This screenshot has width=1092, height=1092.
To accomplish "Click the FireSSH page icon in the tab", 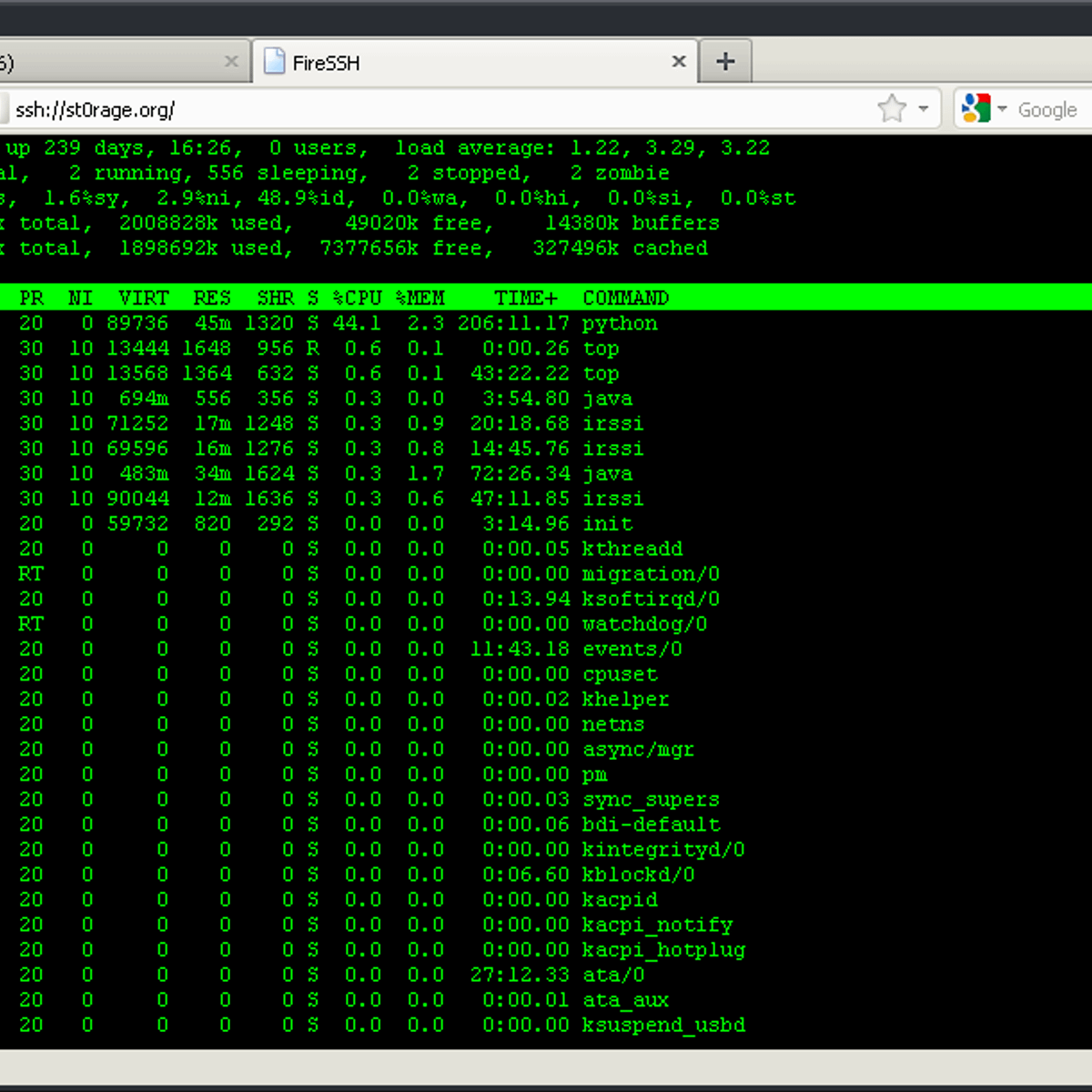I will (274, 61).
